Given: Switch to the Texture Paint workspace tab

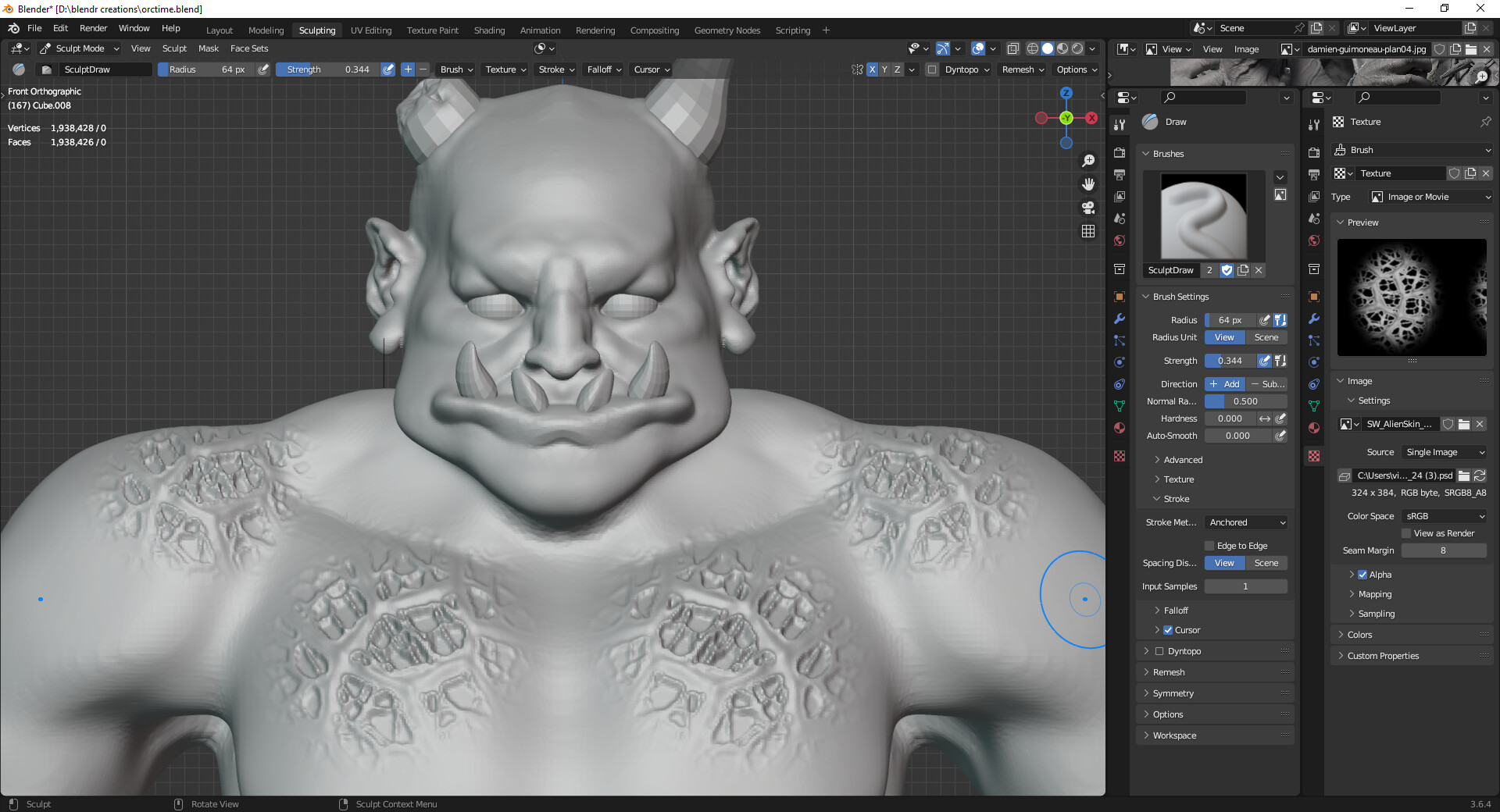Looking at the screenshot, I should click(x=432, y=30).
